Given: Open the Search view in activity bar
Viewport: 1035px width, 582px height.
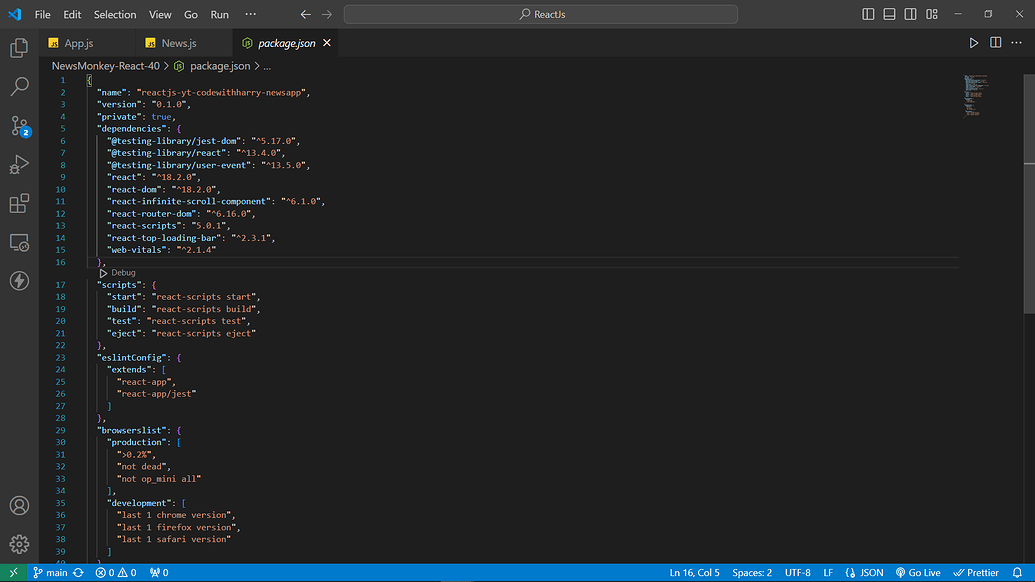Looking at the screenshot, I should point(19,87).
